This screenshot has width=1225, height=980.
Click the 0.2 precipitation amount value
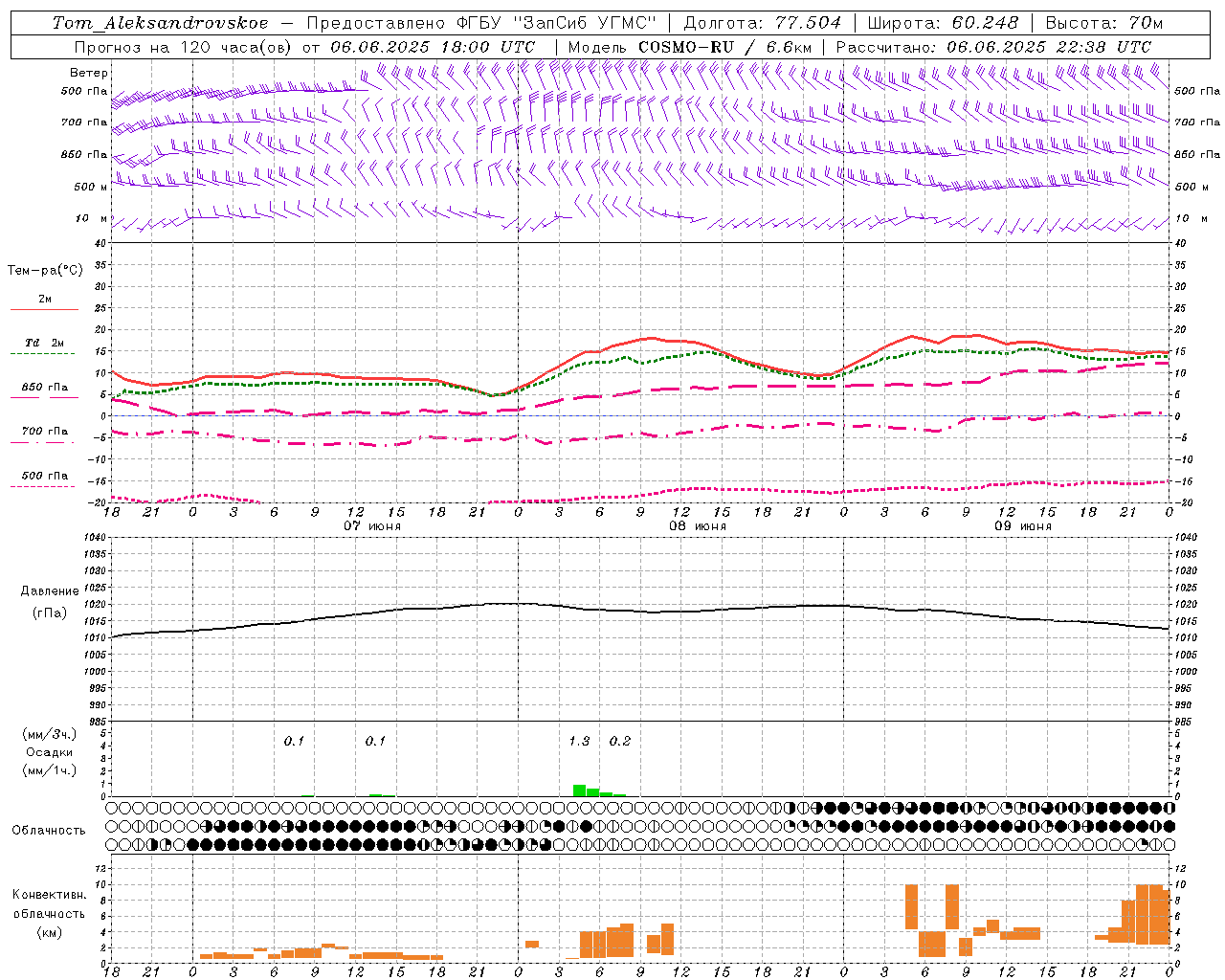tap(620, 741)
